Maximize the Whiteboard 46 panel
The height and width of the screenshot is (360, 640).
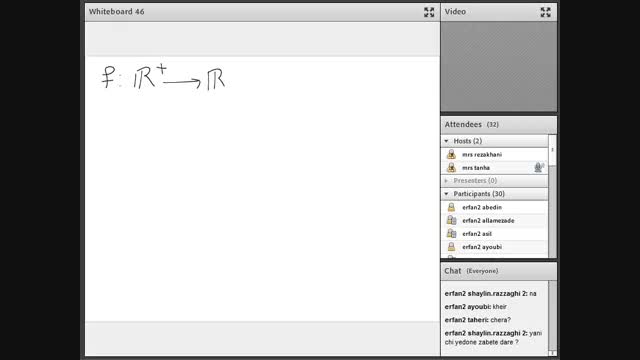pos(429,12)
